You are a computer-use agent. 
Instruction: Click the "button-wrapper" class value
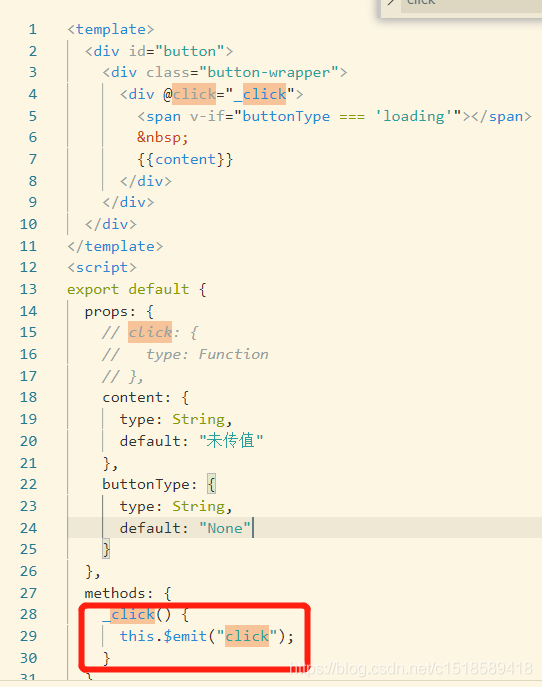[269, 72]
